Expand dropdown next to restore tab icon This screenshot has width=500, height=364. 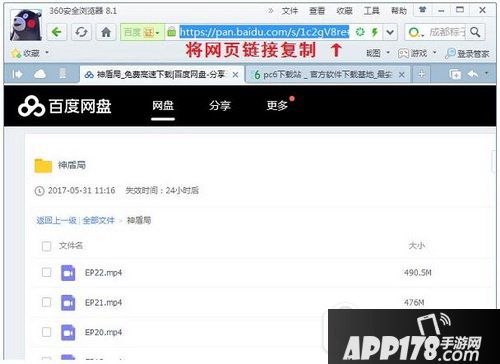(486, 73)
